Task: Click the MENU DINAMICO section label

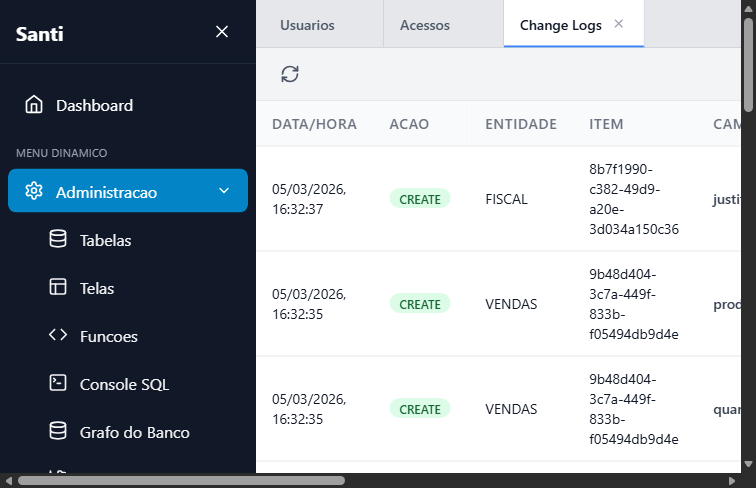Action: (61, 153)
